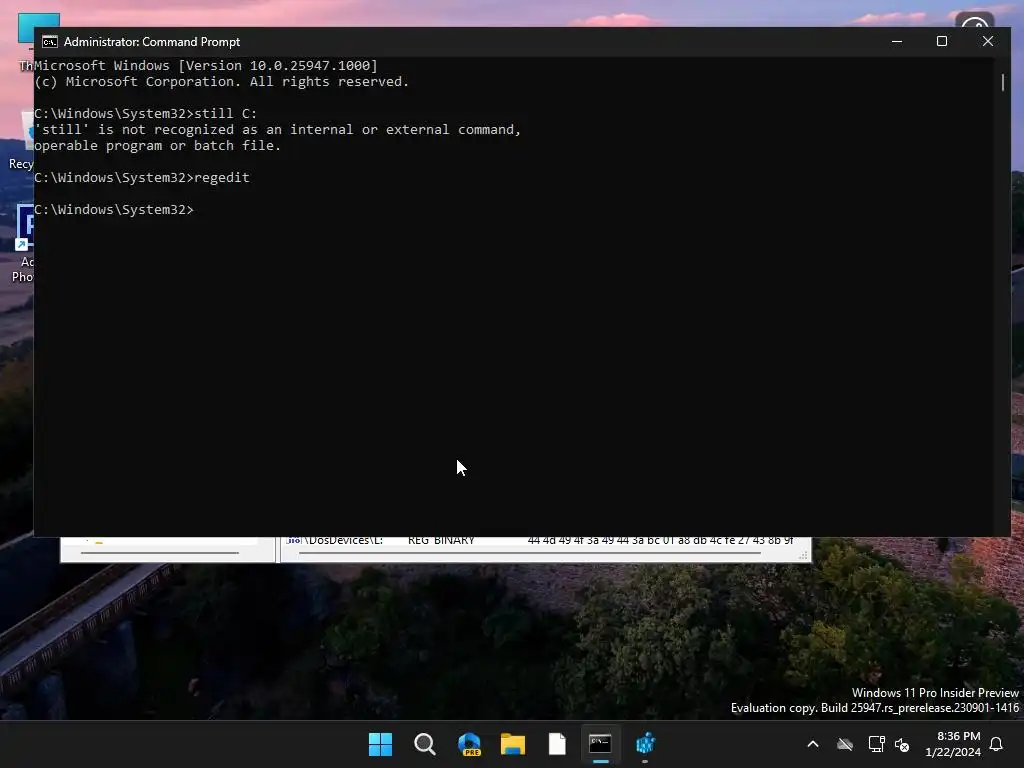The width and height of the screenshot is (1024, 768).
Task: Show hidden system tray icons
Action: point(813,744)
